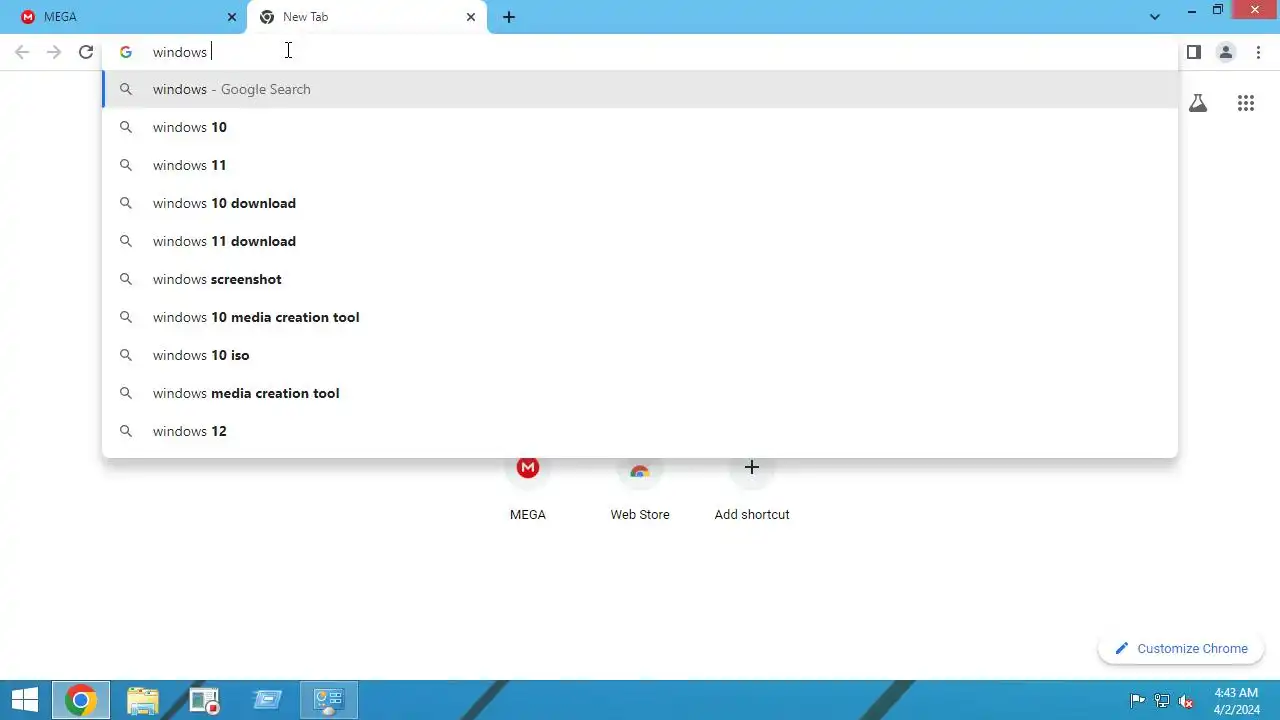Close the MEGA tab
The height and width of the screenshot is (720, 1280).
[232, 17]
